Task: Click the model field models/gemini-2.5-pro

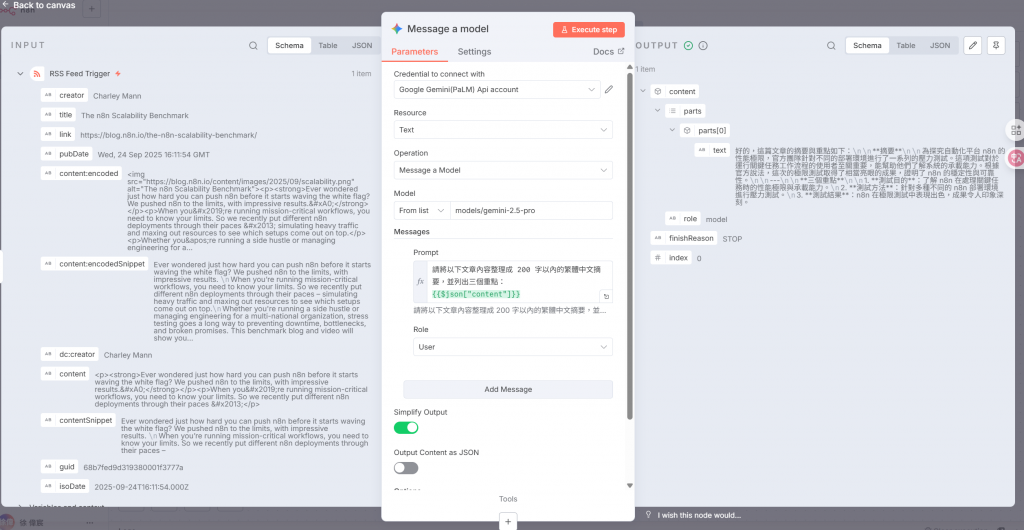Action: point(532,210)
